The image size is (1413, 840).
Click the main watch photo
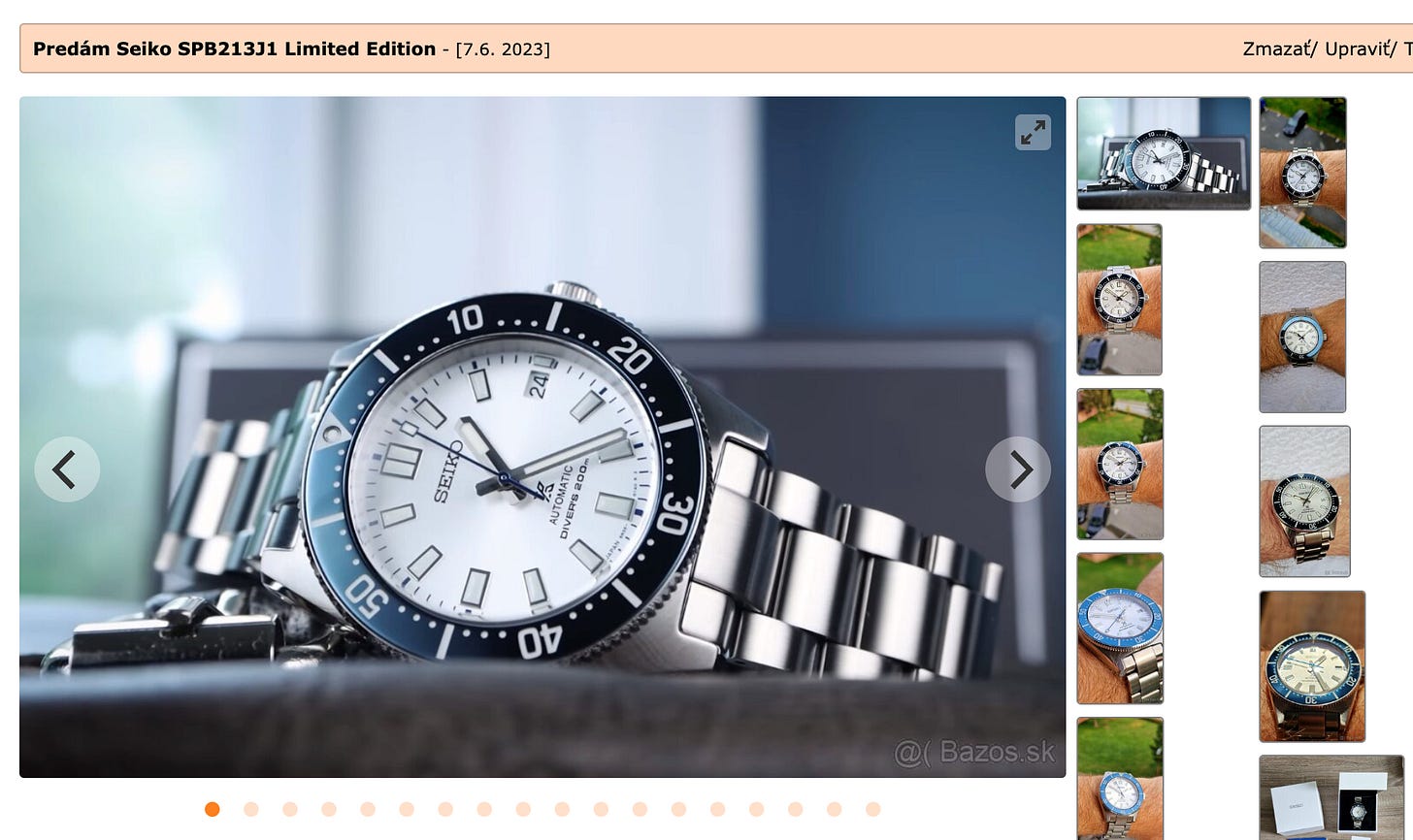click(542, 436)
